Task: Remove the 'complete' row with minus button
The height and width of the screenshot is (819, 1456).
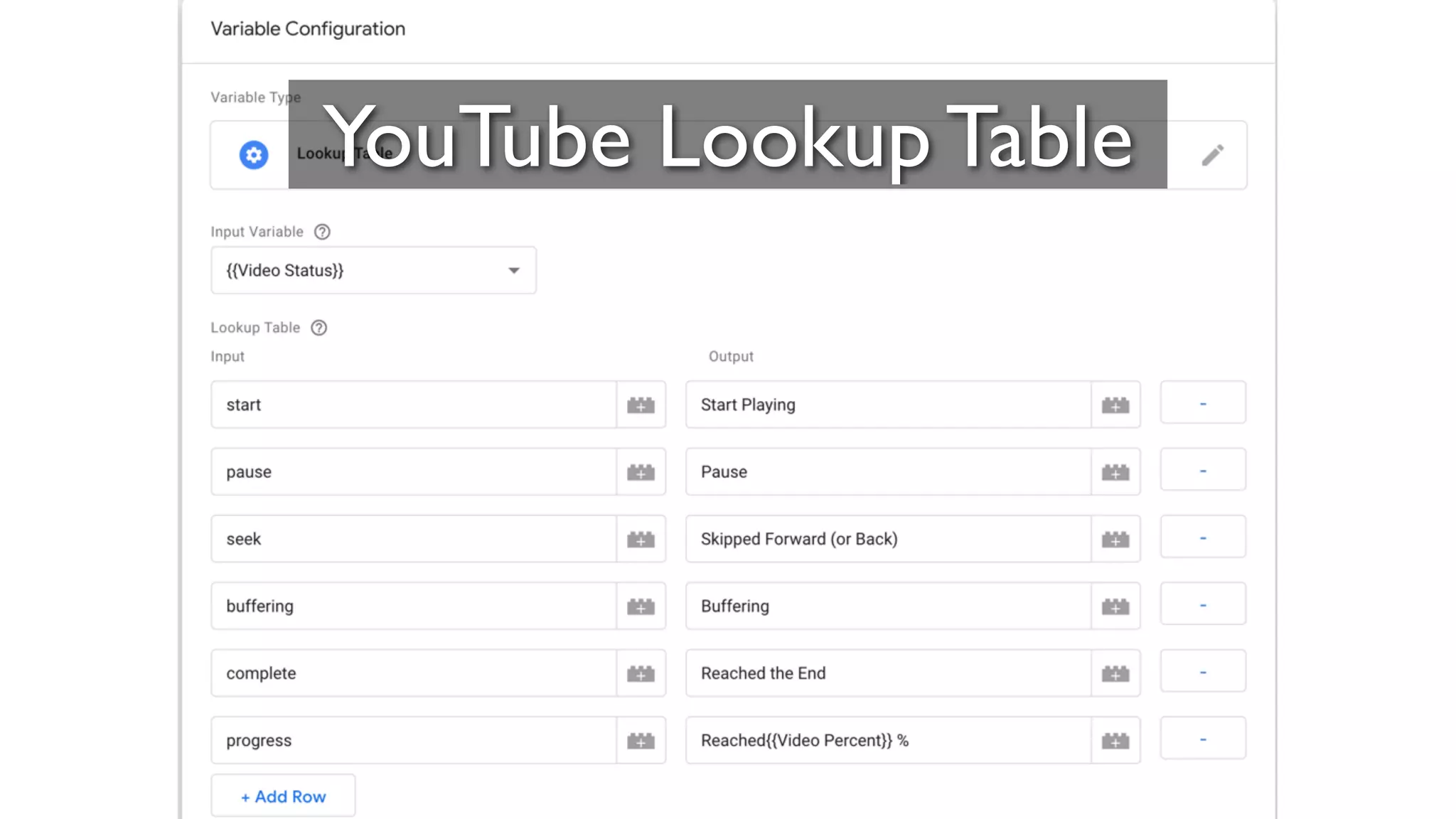Action: [x=1203, y=671]
